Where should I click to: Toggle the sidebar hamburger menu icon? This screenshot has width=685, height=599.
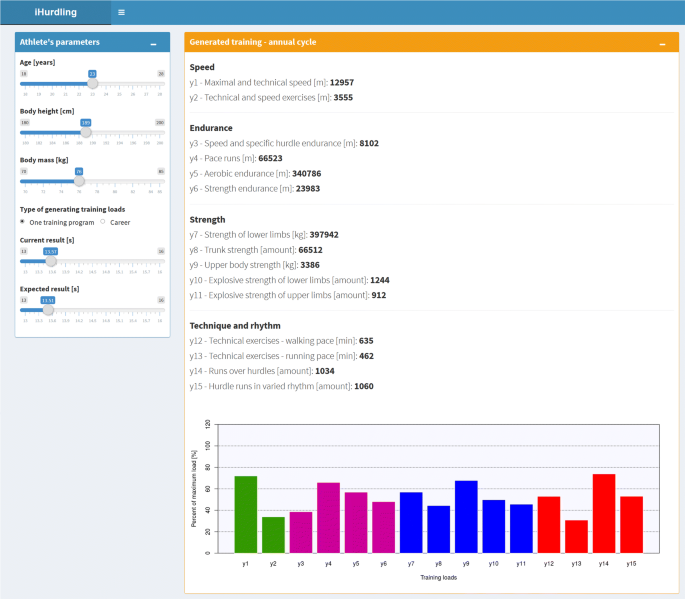click(x=121, y=12)
